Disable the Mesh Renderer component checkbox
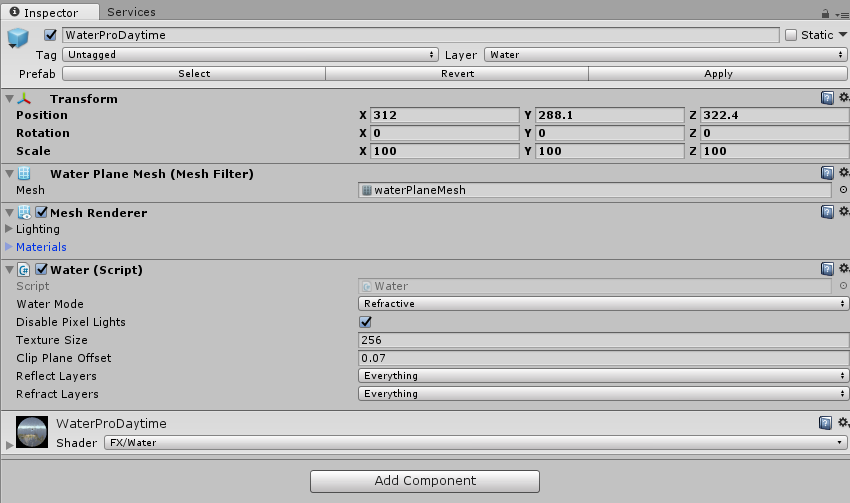This screenshot has width=850, height=503. [x=41, y=212]
